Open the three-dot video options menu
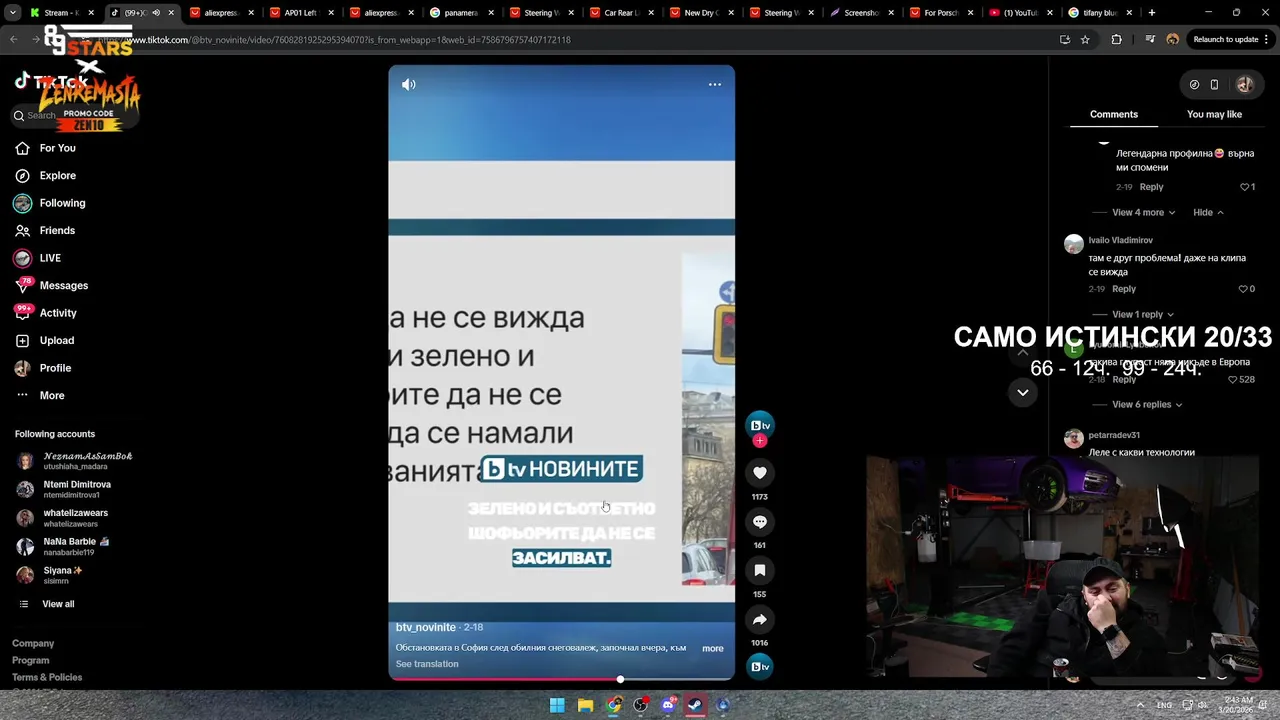Viewport: 1280px width, 720px height. (715, 85)
